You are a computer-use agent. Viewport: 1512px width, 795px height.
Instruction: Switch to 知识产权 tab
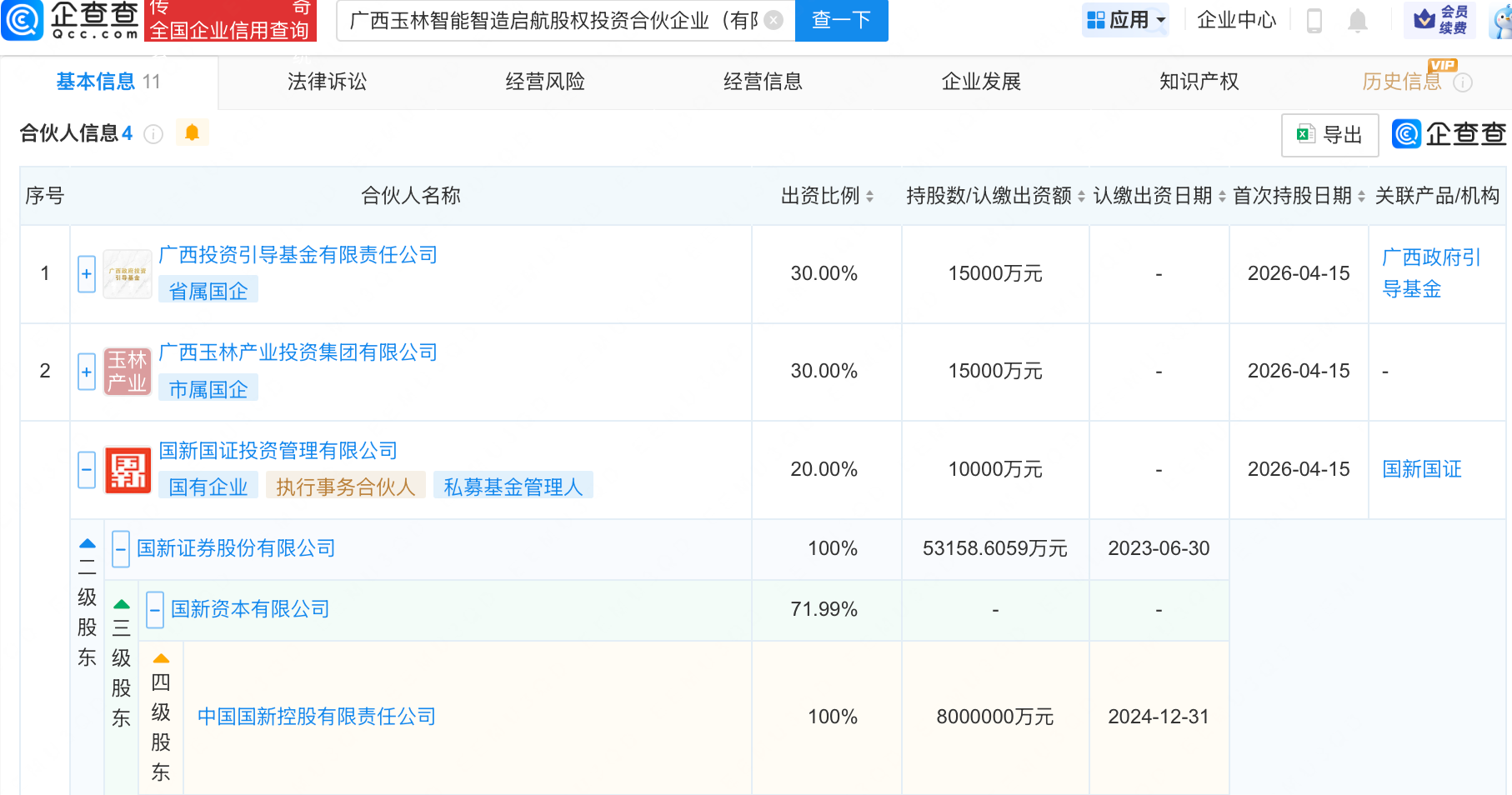click(1199, 82)
